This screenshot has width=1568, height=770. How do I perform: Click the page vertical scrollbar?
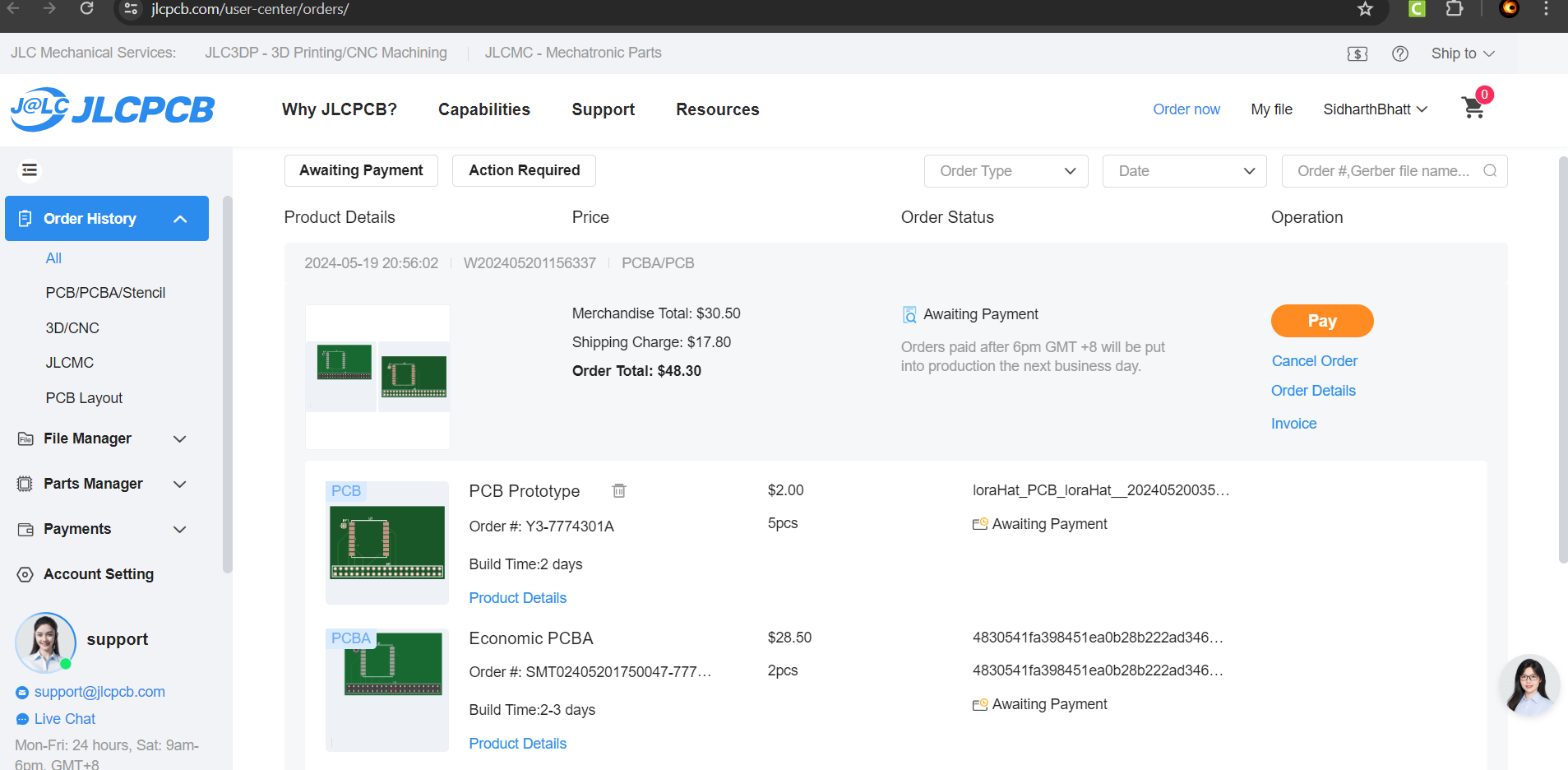click(1562, 359)
